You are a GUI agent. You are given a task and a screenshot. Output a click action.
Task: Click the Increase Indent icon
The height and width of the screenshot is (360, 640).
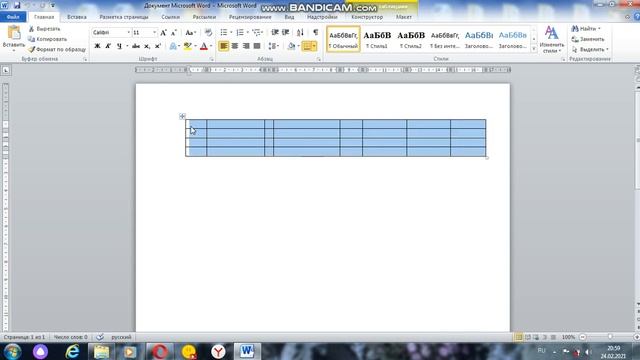pyautogui.click(x=286, y=32)
